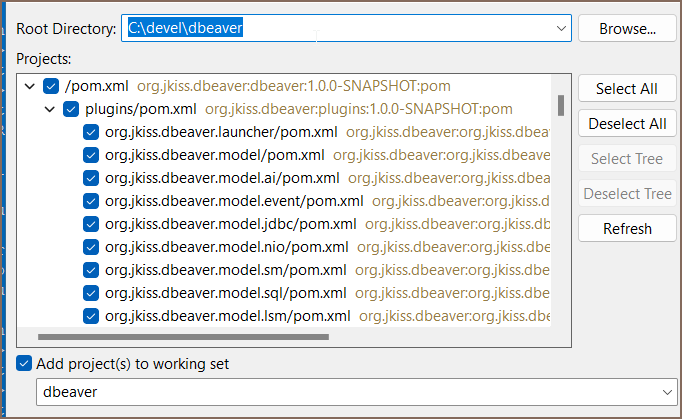Select org.jkiss.dbeaver.model.lsm/pom.xml row text
The width and height of the screenshot is (682, 419).
tap(227, 316)
